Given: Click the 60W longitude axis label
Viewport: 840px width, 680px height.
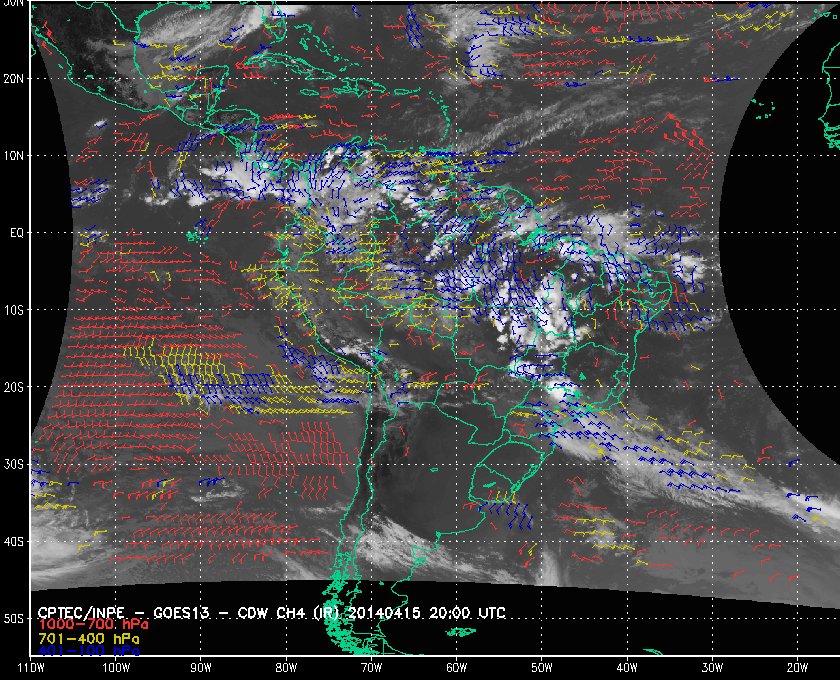Looking at the screenshot, I should [x=456, y=668].
